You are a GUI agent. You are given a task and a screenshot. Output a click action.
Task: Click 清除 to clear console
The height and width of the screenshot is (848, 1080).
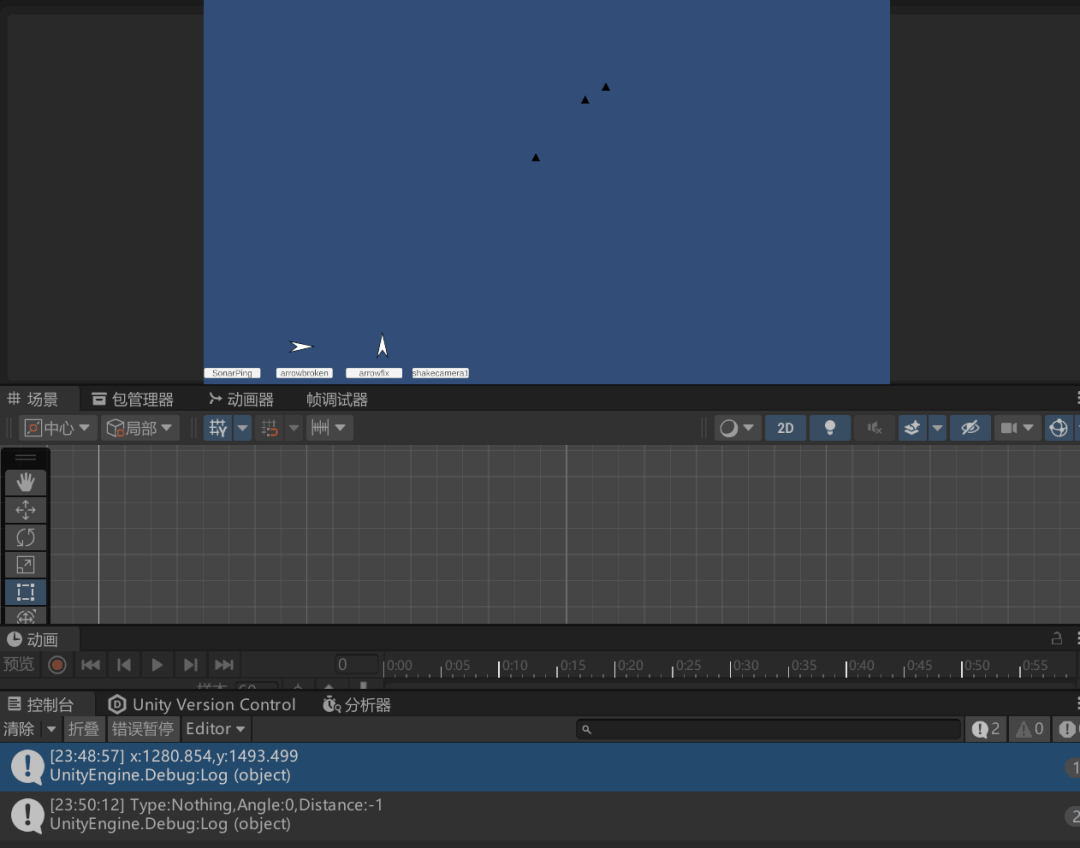pyautogui.click(x=19, y=729)
